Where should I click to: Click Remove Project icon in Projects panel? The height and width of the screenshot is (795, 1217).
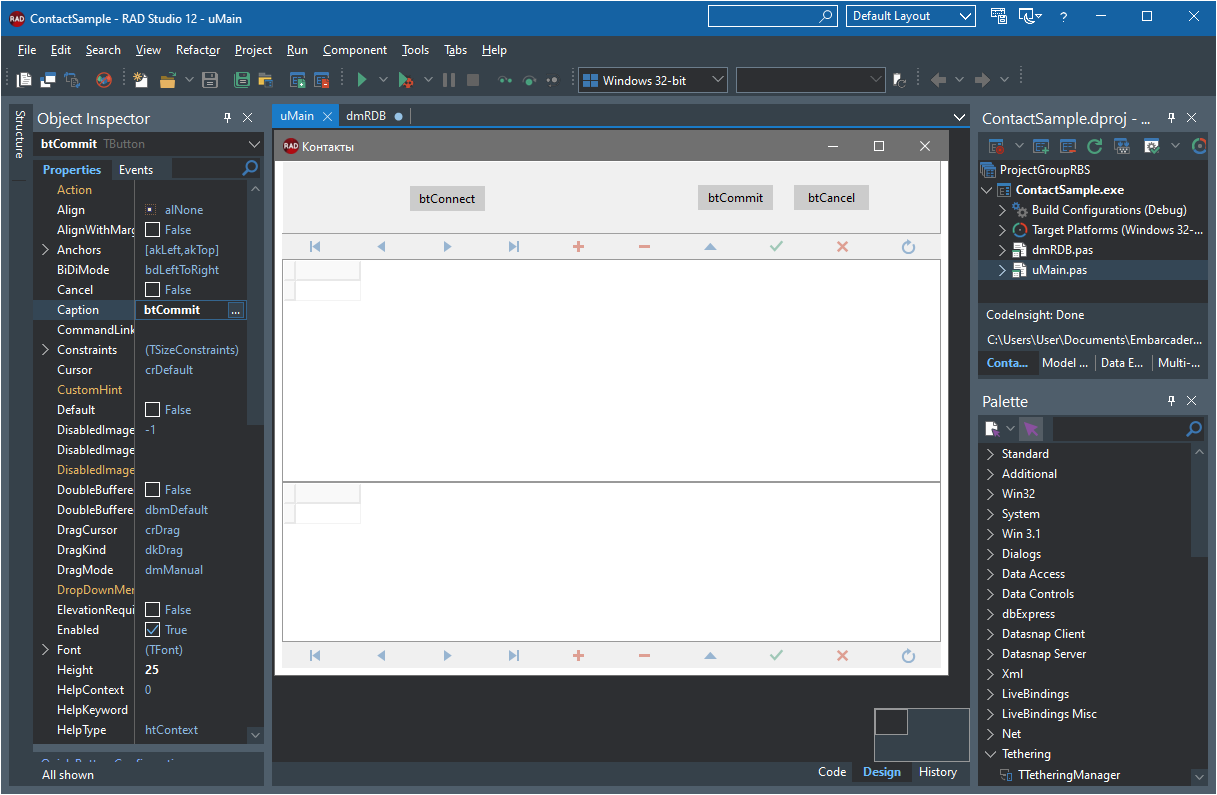click(x=1068, y=146)
